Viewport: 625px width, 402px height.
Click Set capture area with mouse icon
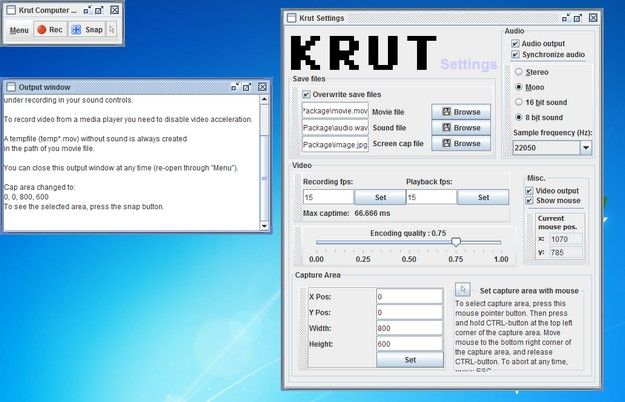coord(462,289)
